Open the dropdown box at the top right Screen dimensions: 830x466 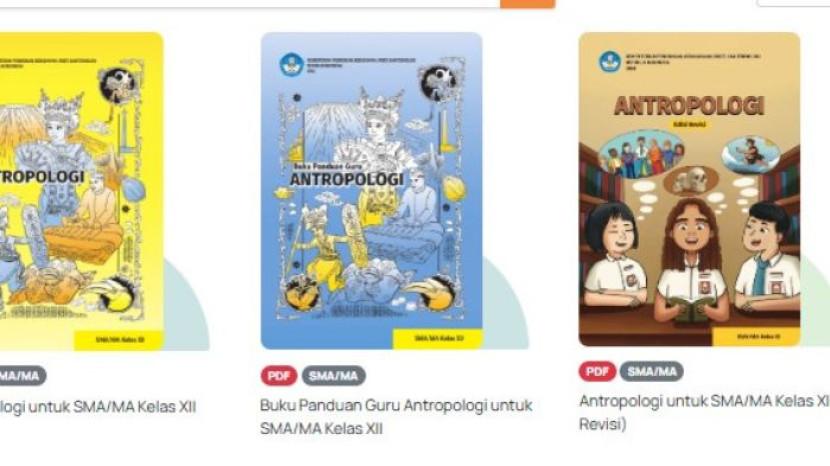coord(793,3)
